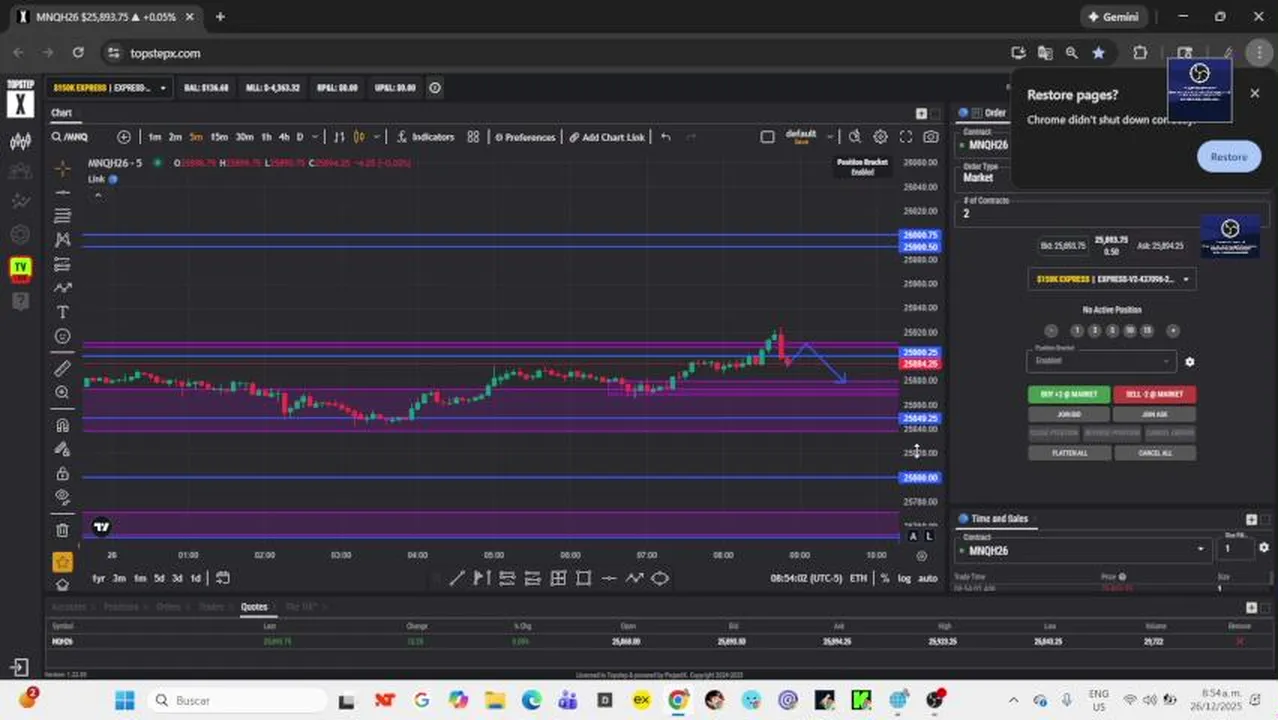Open chart Preferences
Viewport: 1278px width, 720px height.
pos(524,137)
